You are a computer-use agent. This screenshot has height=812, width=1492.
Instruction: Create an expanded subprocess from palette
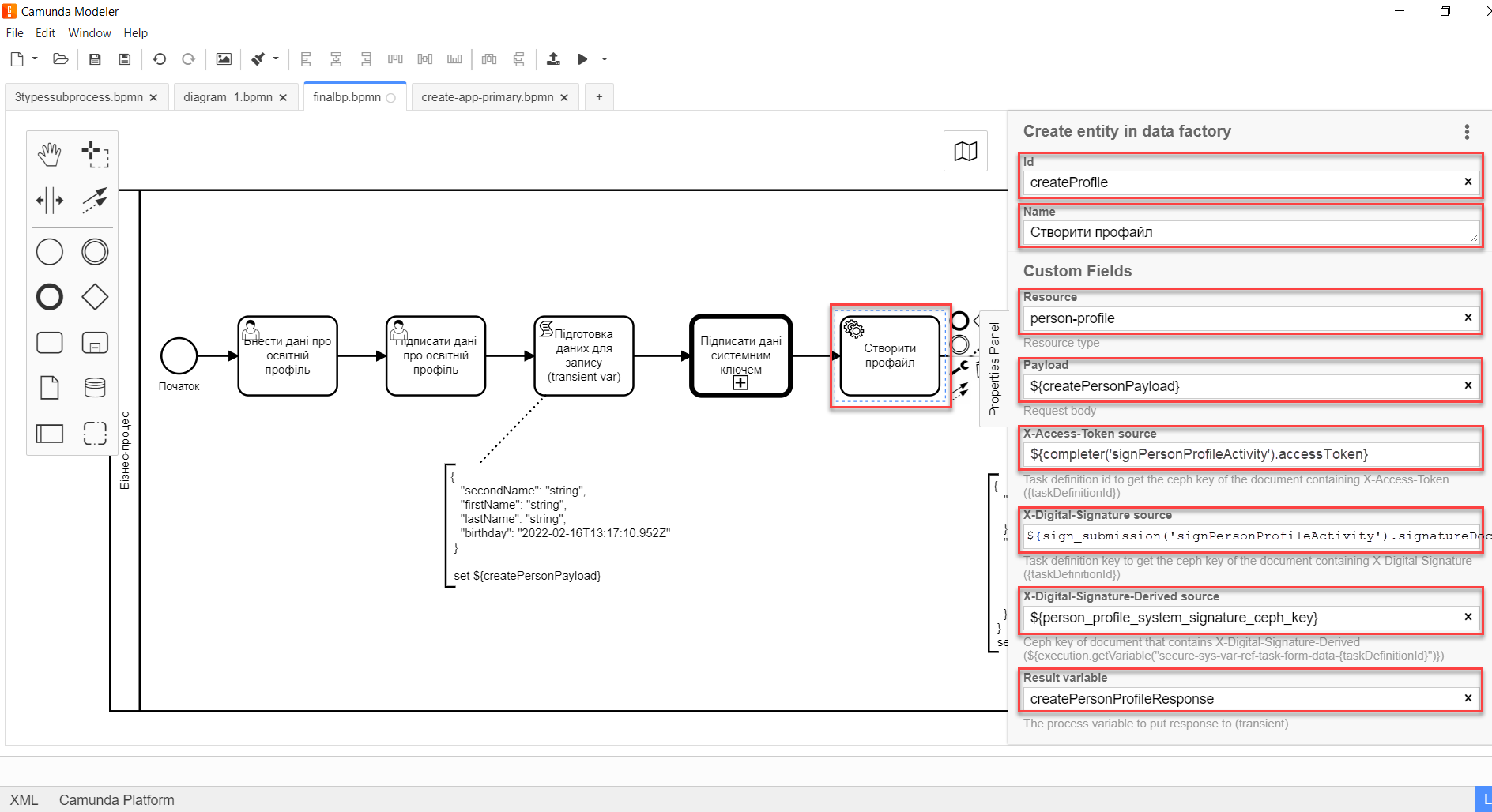pyautogui.click(x=95, y=343)
